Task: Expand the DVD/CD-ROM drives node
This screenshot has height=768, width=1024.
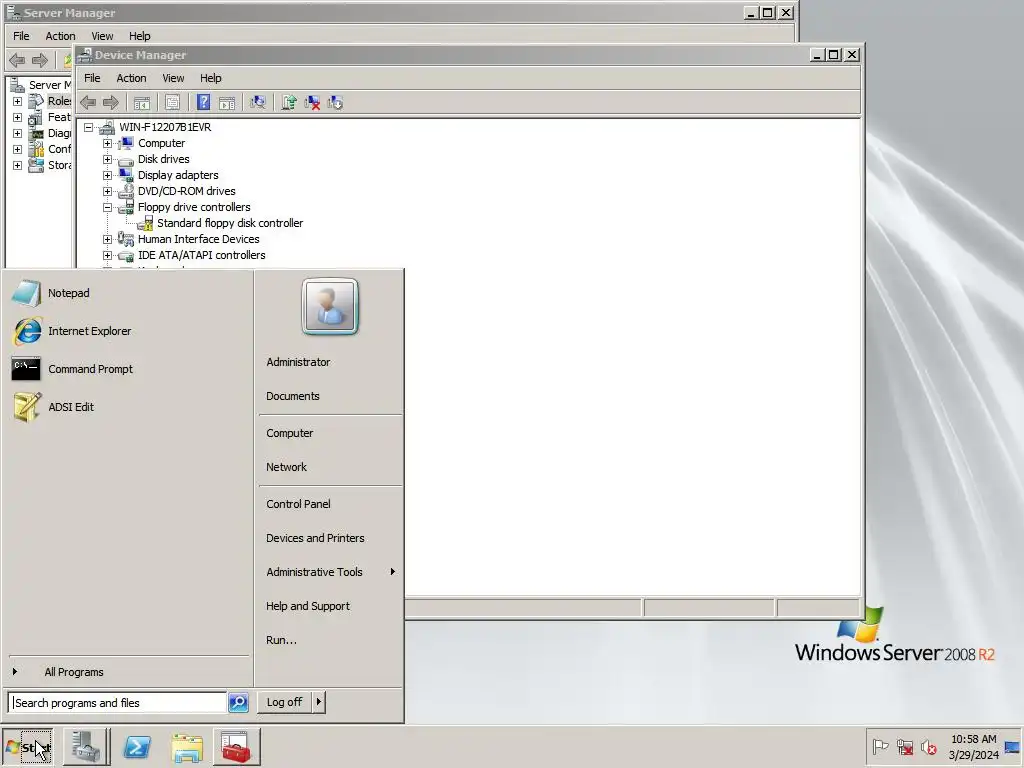Action: pos(107,191)
